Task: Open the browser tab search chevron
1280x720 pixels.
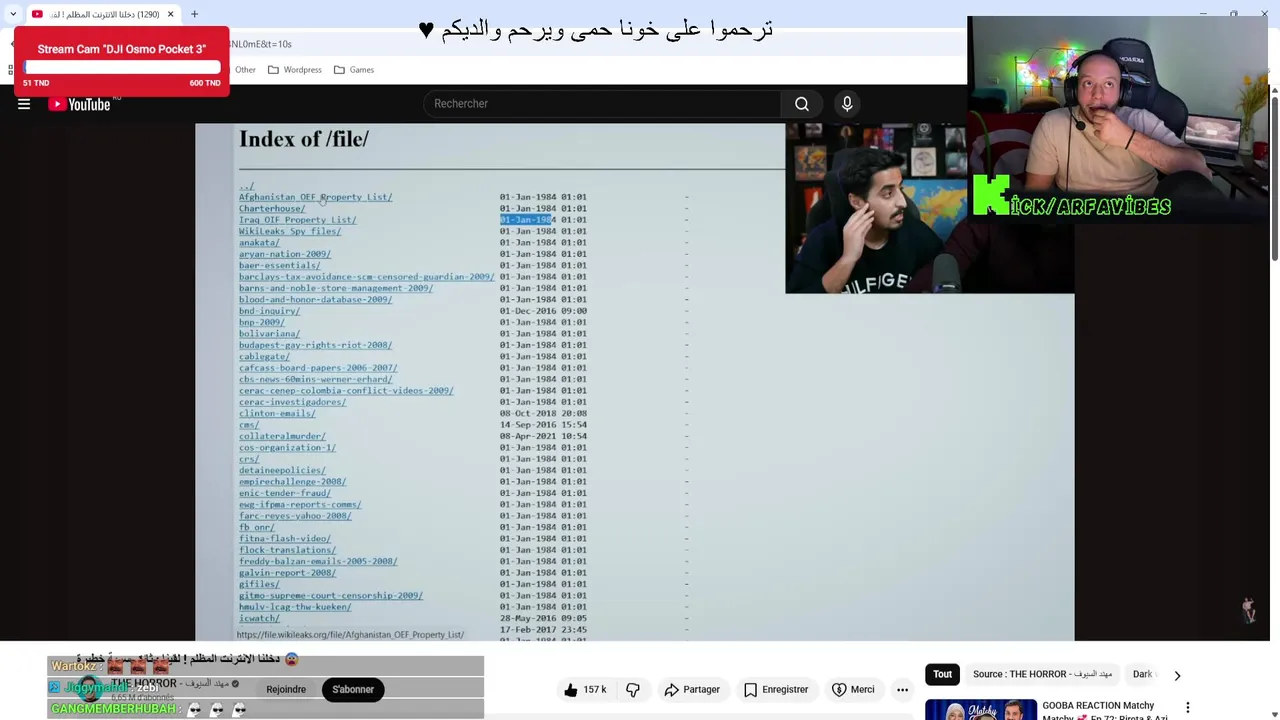Action: click(13, 14)
